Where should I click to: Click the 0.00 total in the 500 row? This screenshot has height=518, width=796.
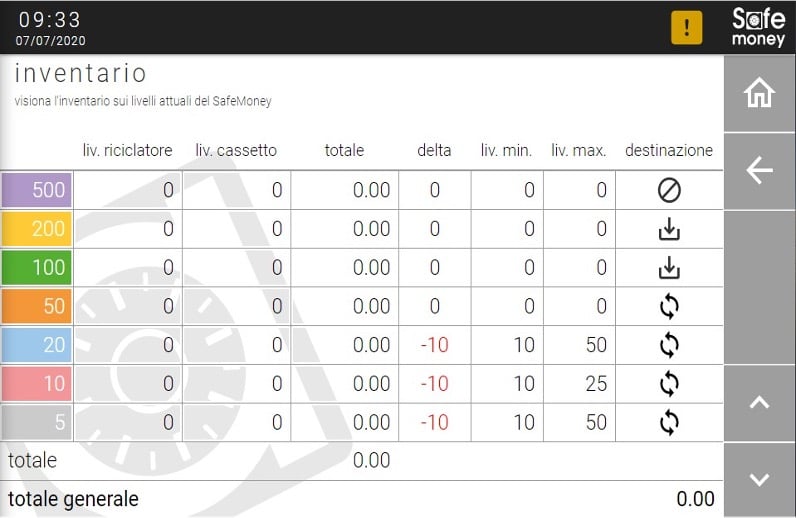[372, 190]
